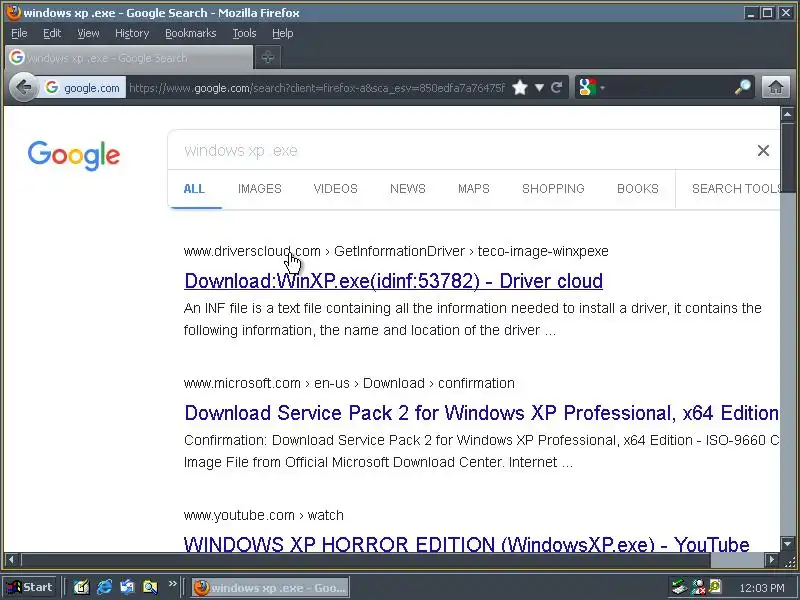Screen dimensions: 800x600
Task: Click the URL text in the address bar
Action: tap(317, 88)
